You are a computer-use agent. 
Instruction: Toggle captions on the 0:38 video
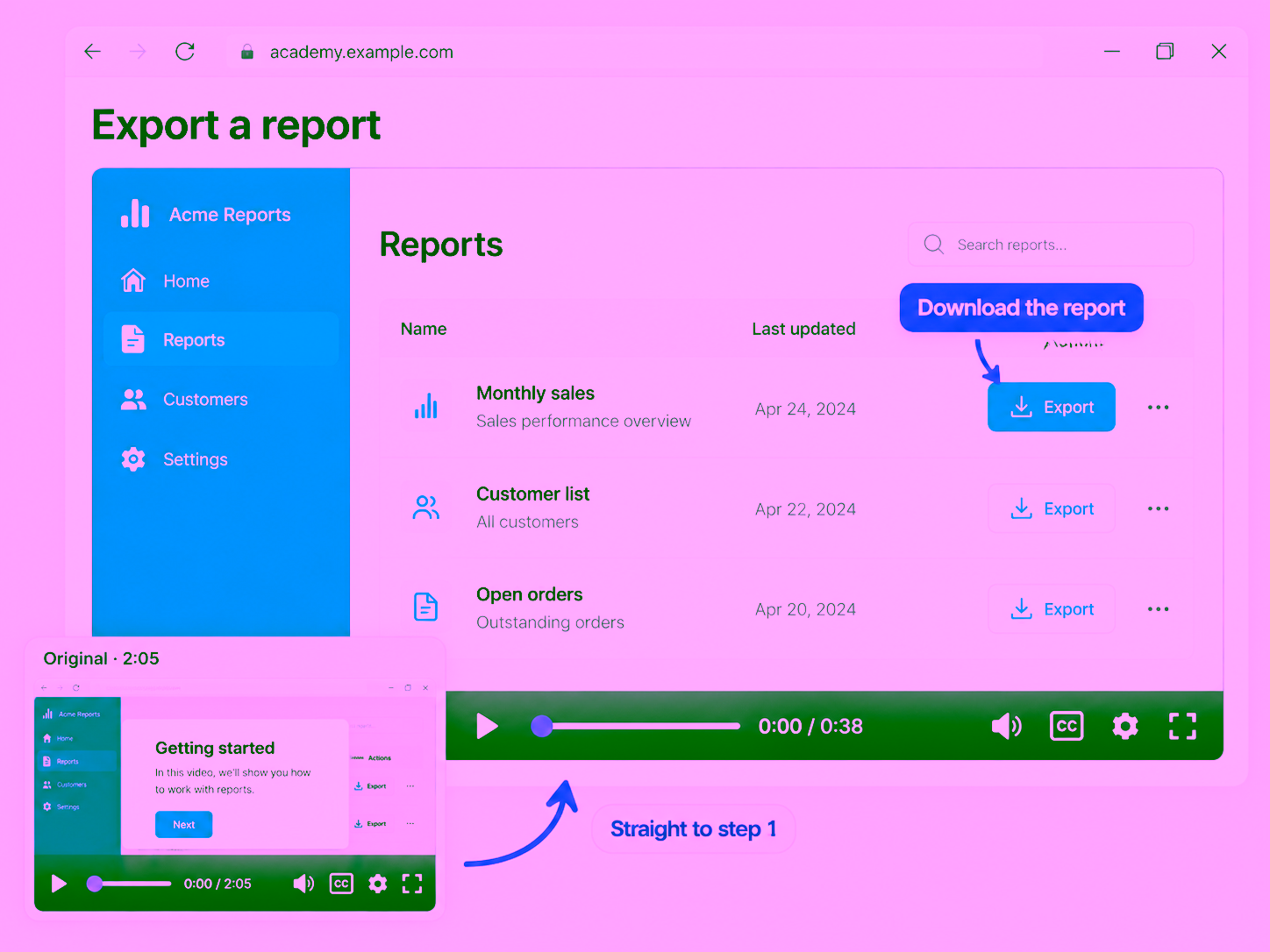pos(1067,726)
